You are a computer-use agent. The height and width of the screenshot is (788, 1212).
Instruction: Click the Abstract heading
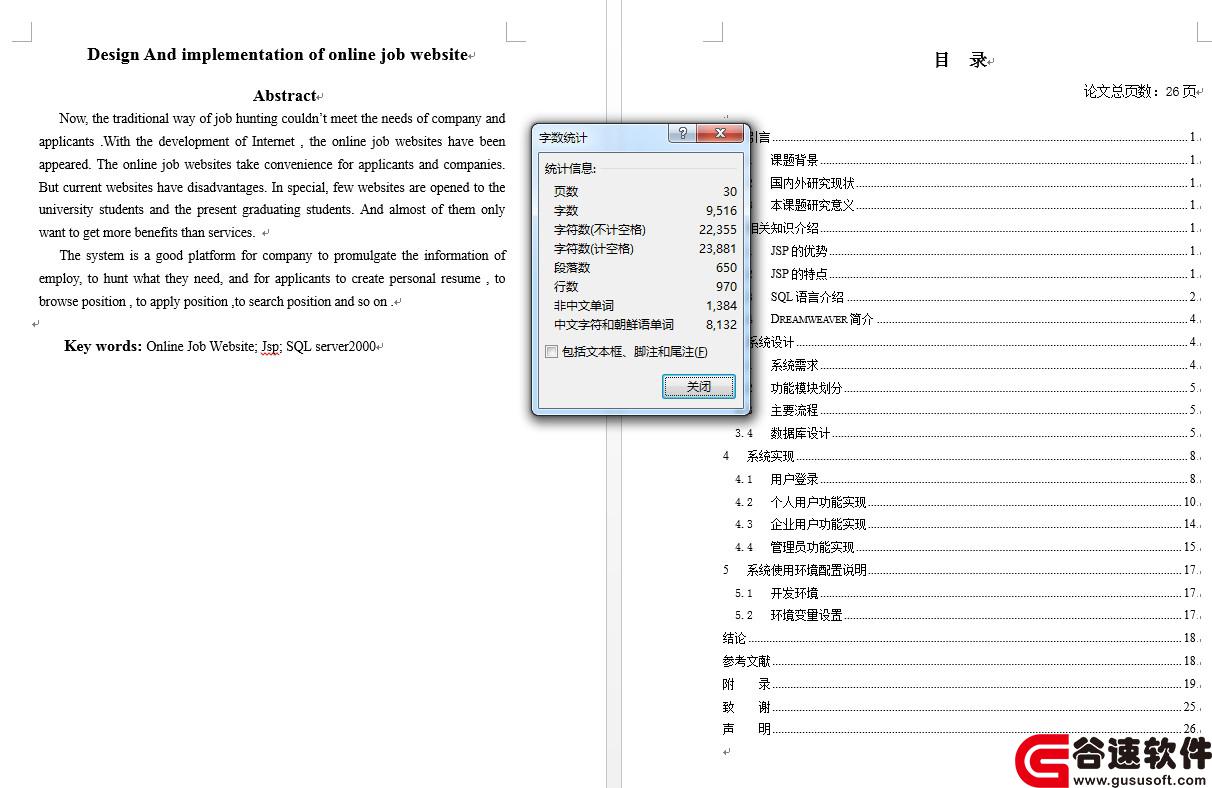285,96
